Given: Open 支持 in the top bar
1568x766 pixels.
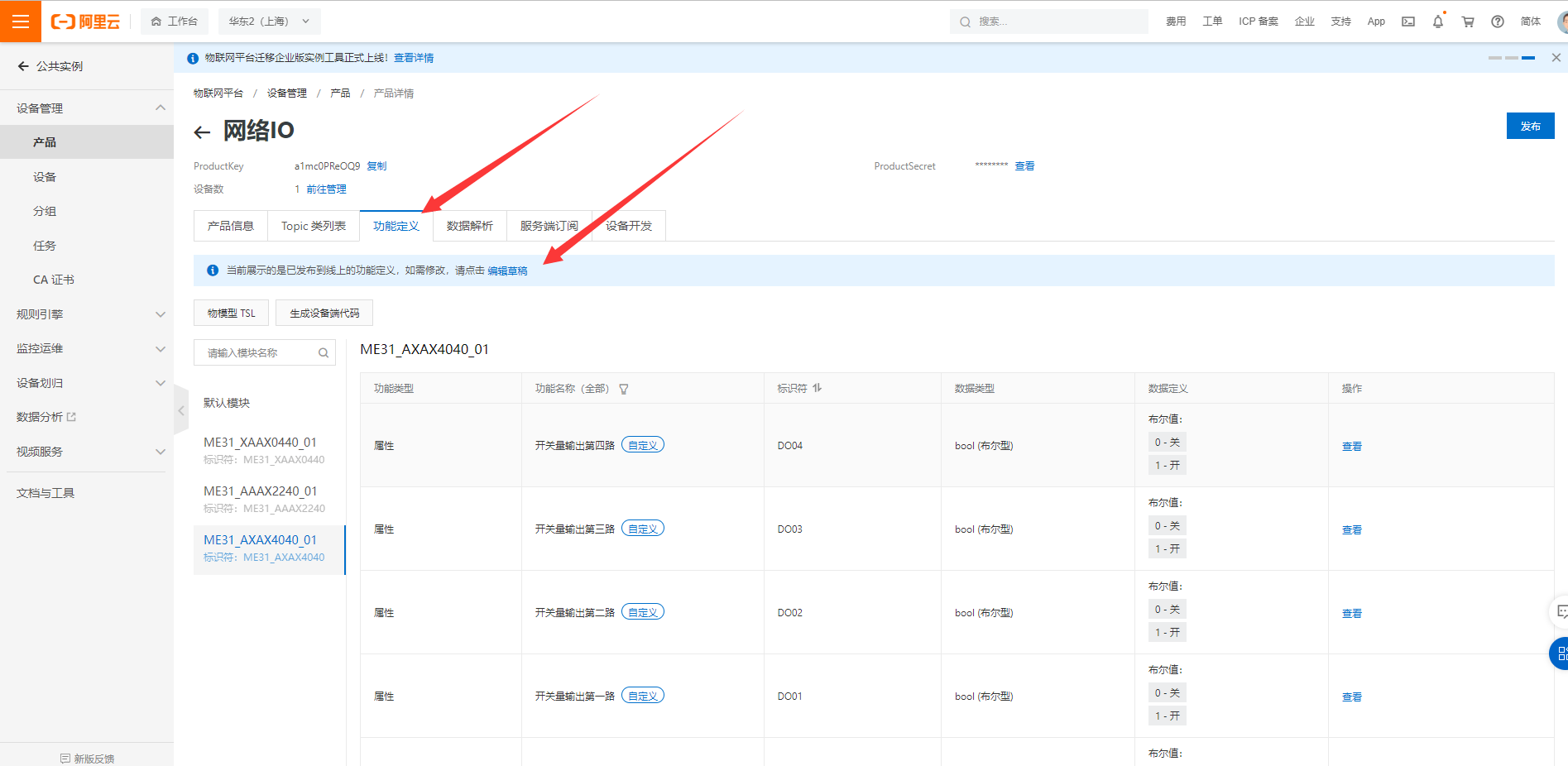Looking at the screenshot, I should pyautogui.click(x=1341, y=22).
